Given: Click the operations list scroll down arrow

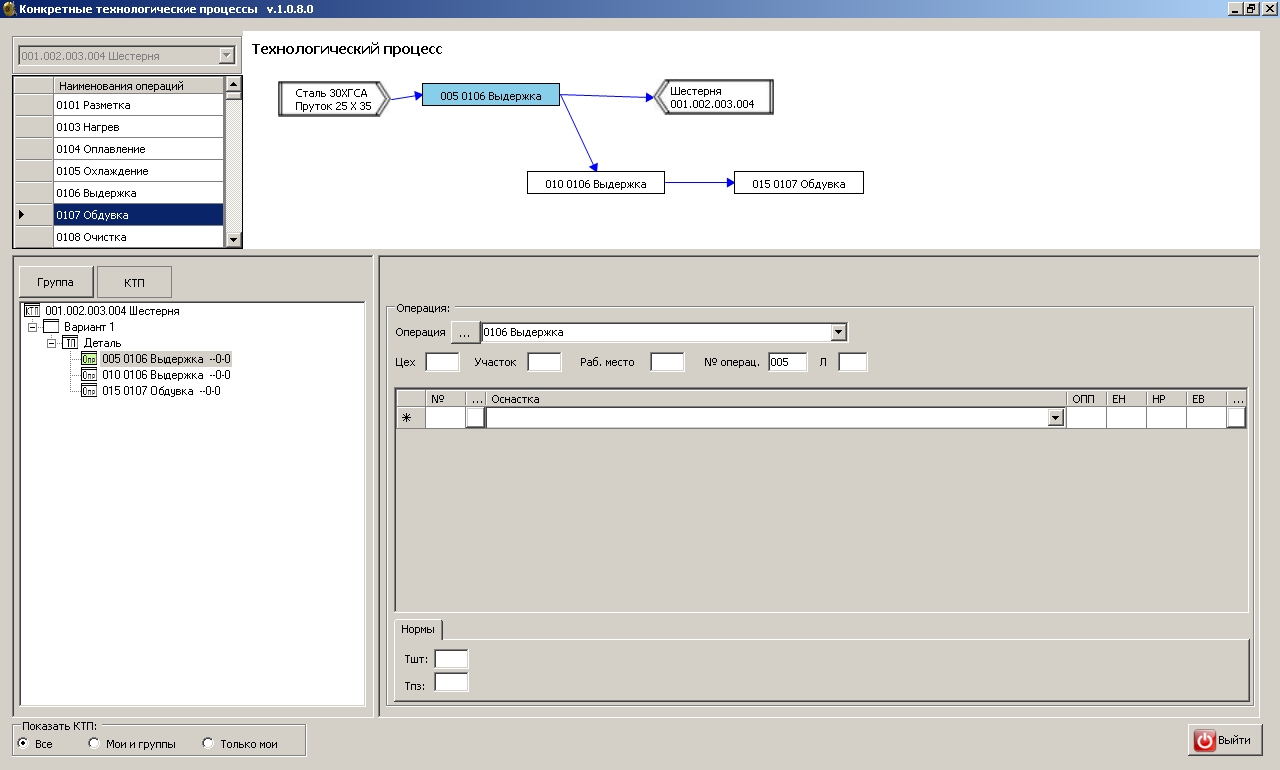Looking at the screenshot, I should click(x=233, y=239).
